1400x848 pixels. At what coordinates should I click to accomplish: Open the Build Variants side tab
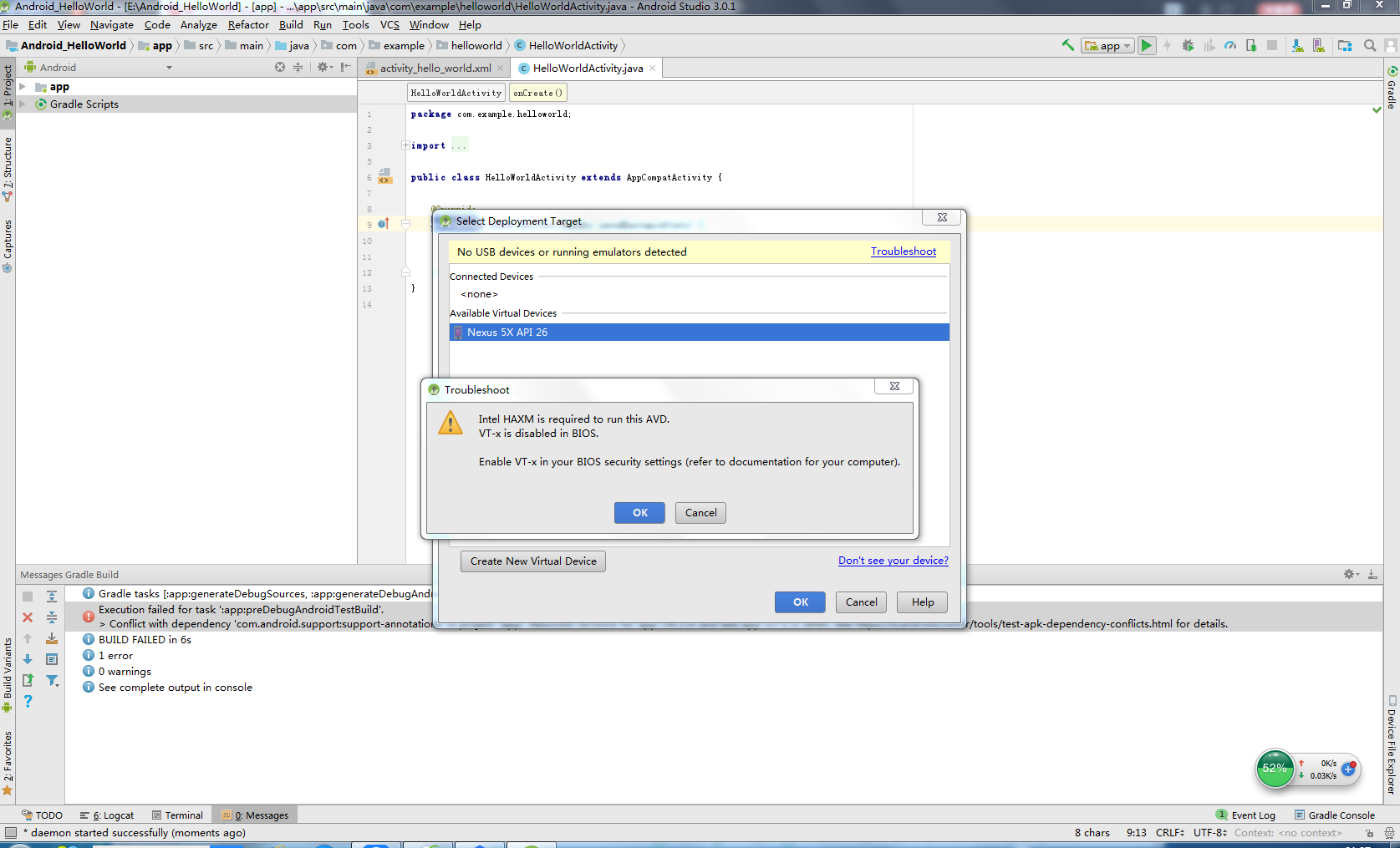[x=8, y=674]
